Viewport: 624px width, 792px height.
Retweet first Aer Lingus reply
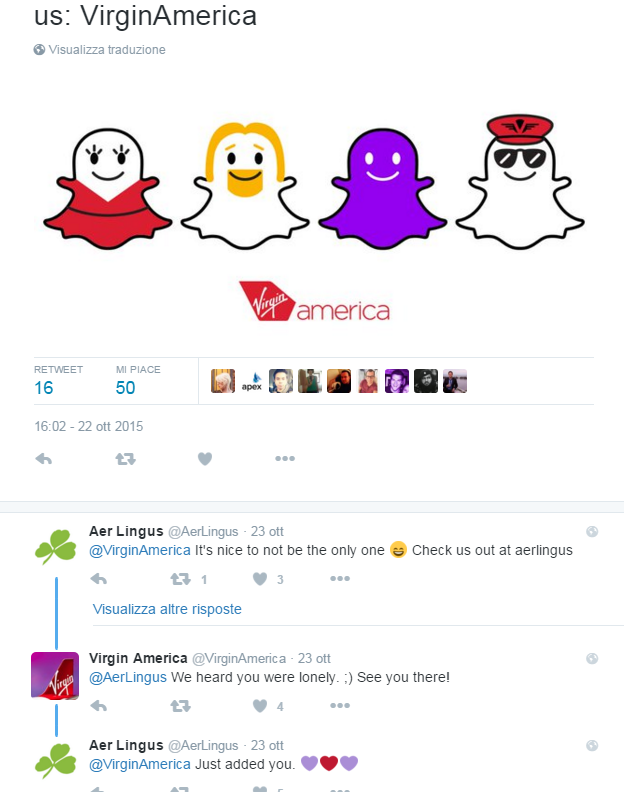[x=180, y=579]
